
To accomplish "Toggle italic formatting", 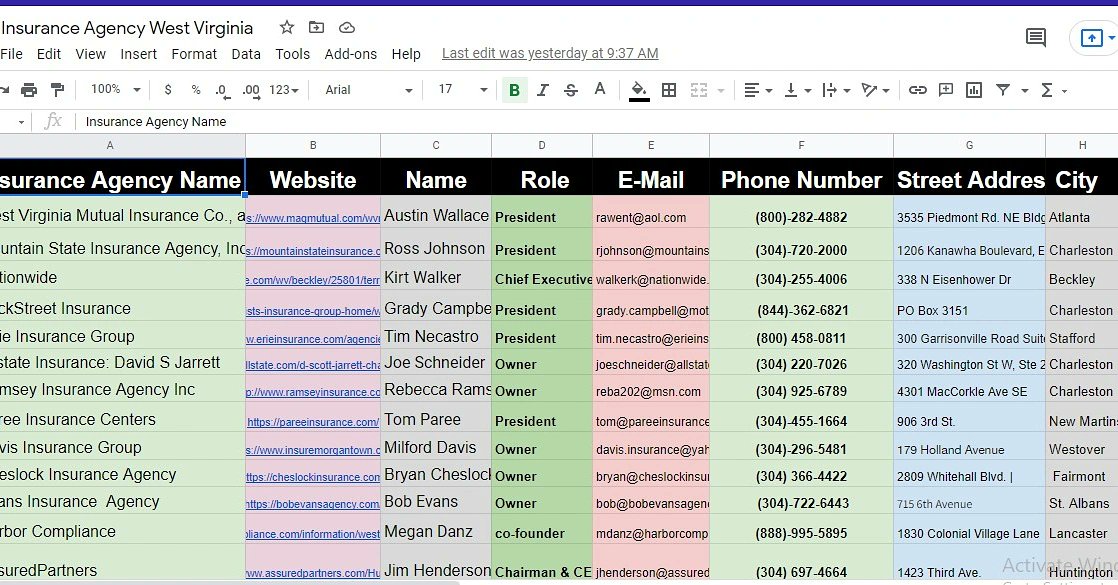I will 543,90.
